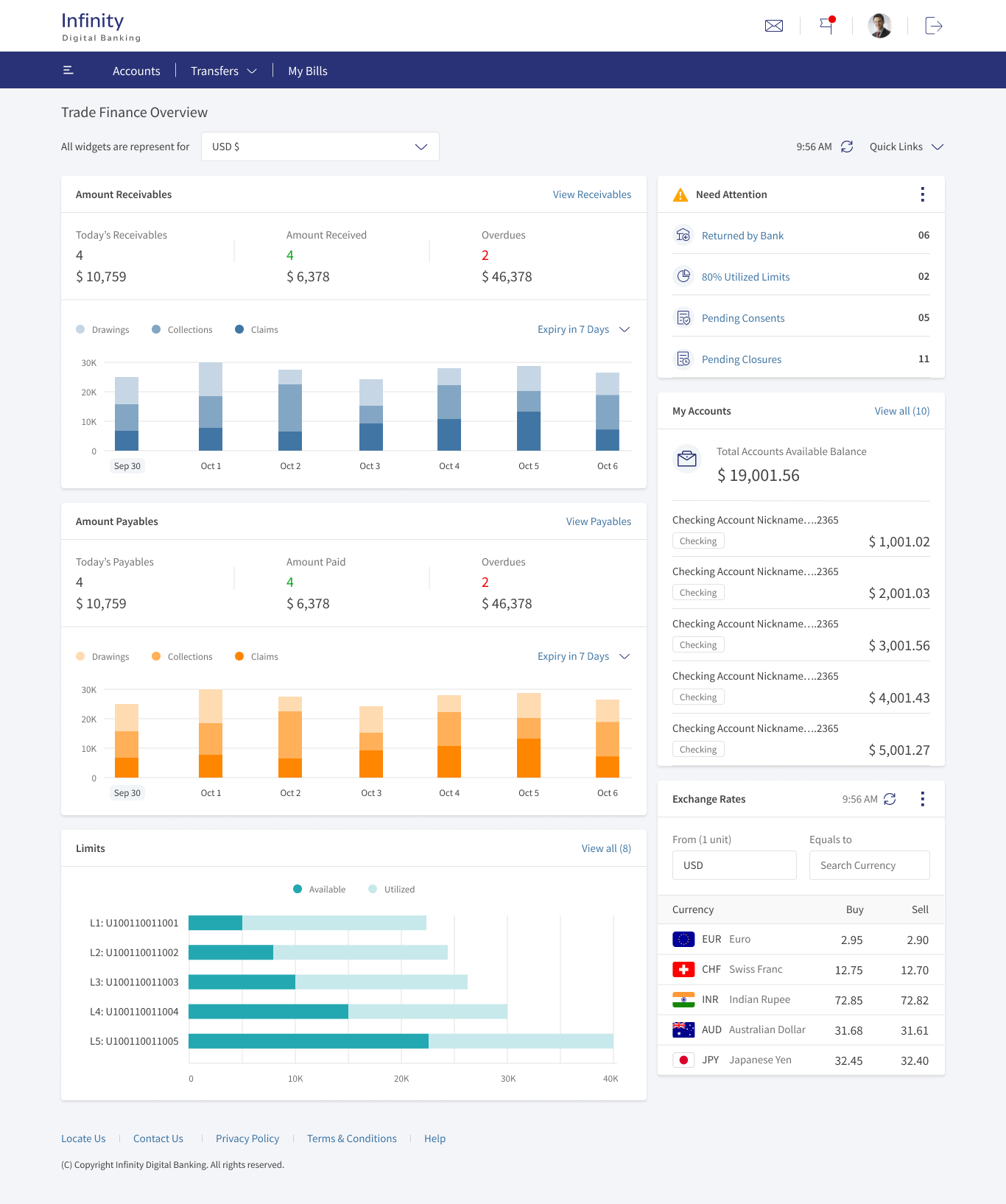Open Payables Expiry in 7 Days dropdown
This screenshot has height=1204, width=1006.
coord(584,656)
